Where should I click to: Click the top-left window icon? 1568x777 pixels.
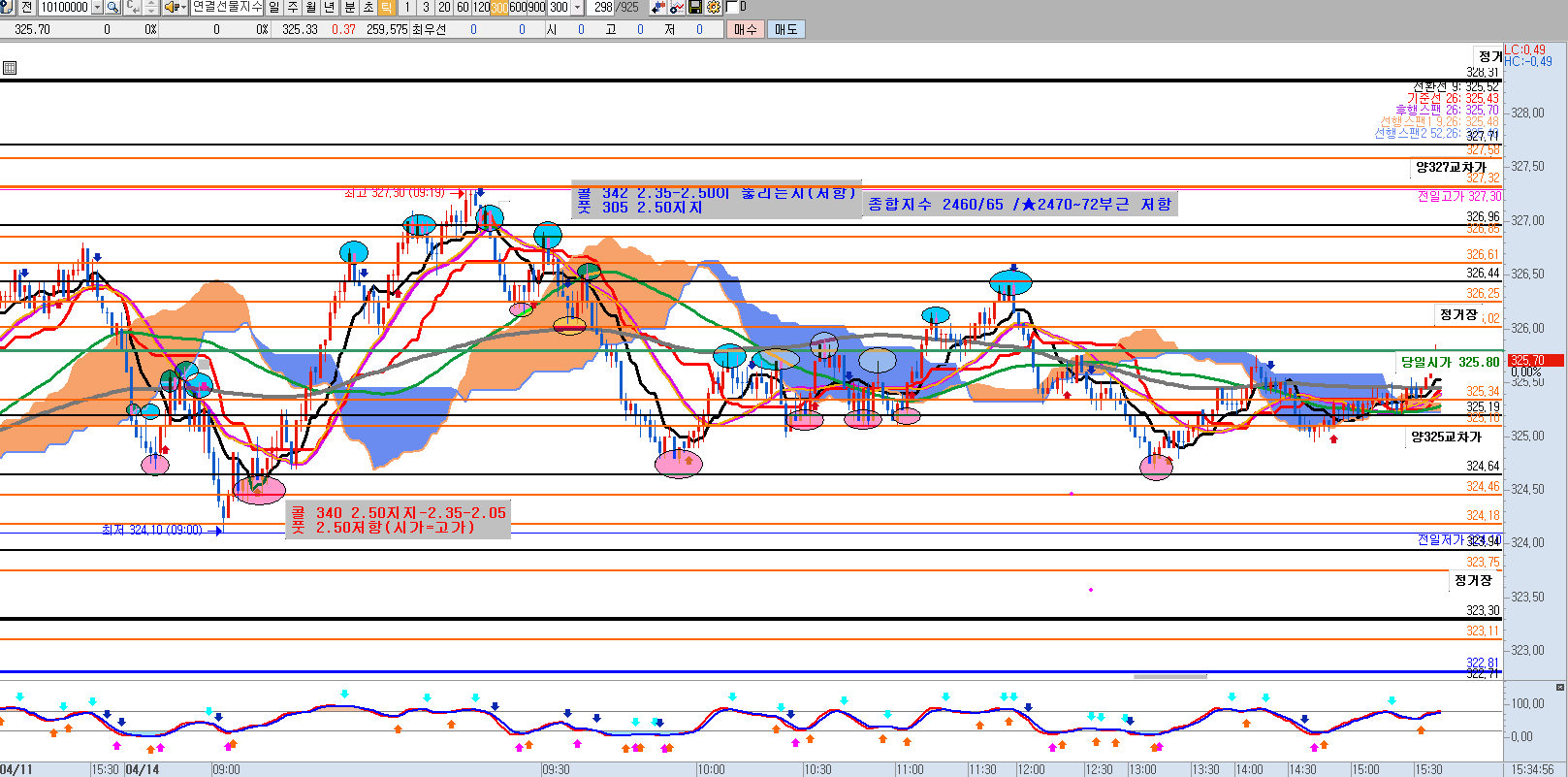tap(7, 8)
